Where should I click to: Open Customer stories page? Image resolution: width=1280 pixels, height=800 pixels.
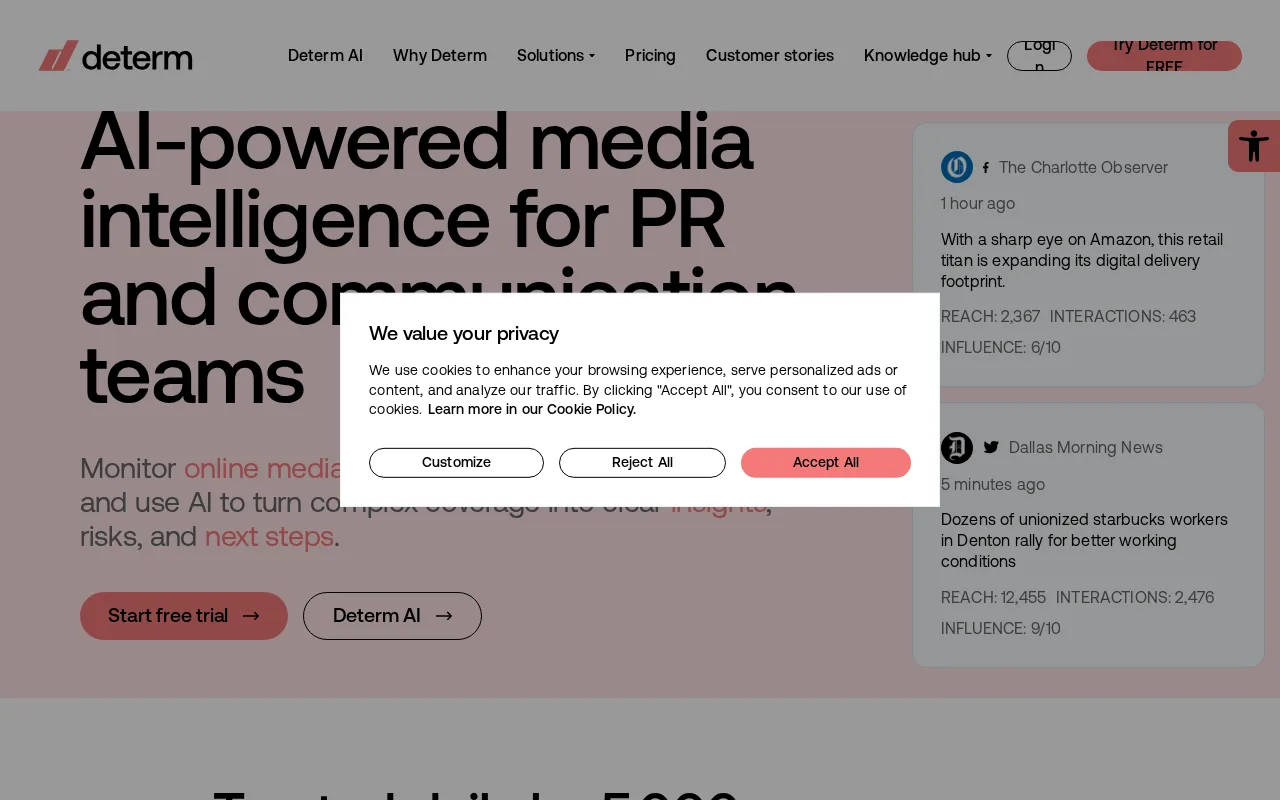point(770,56)
